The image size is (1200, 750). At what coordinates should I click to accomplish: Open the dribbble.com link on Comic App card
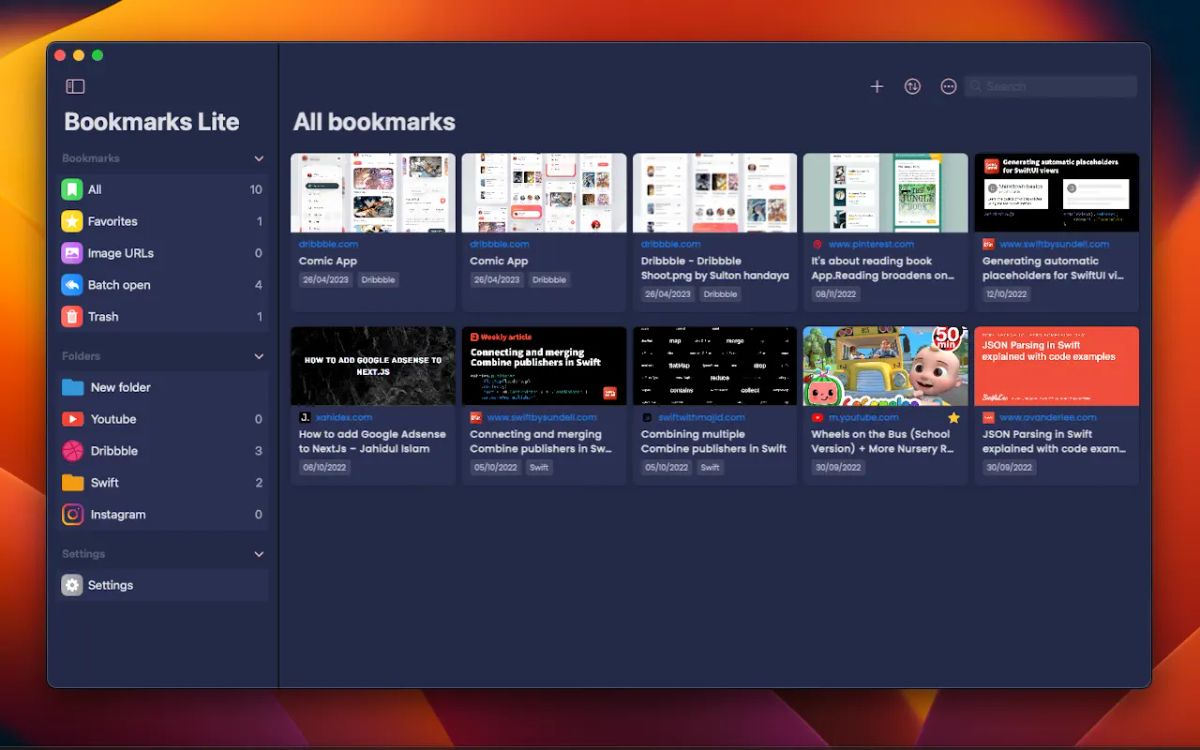pos(329,244)
